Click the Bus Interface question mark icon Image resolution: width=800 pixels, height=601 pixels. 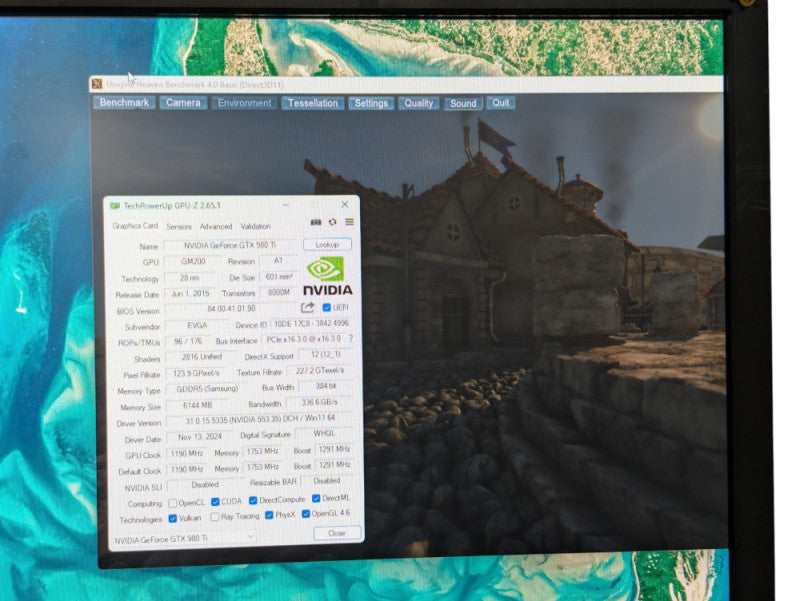[x=351, y=338]
